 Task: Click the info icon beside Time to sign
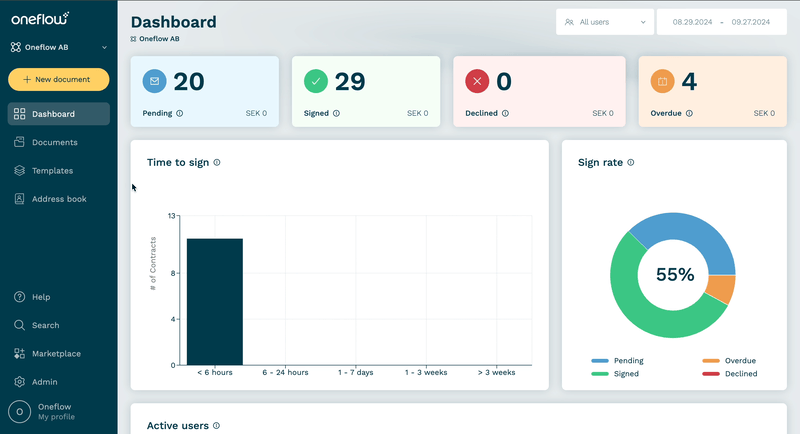(217, 162)
